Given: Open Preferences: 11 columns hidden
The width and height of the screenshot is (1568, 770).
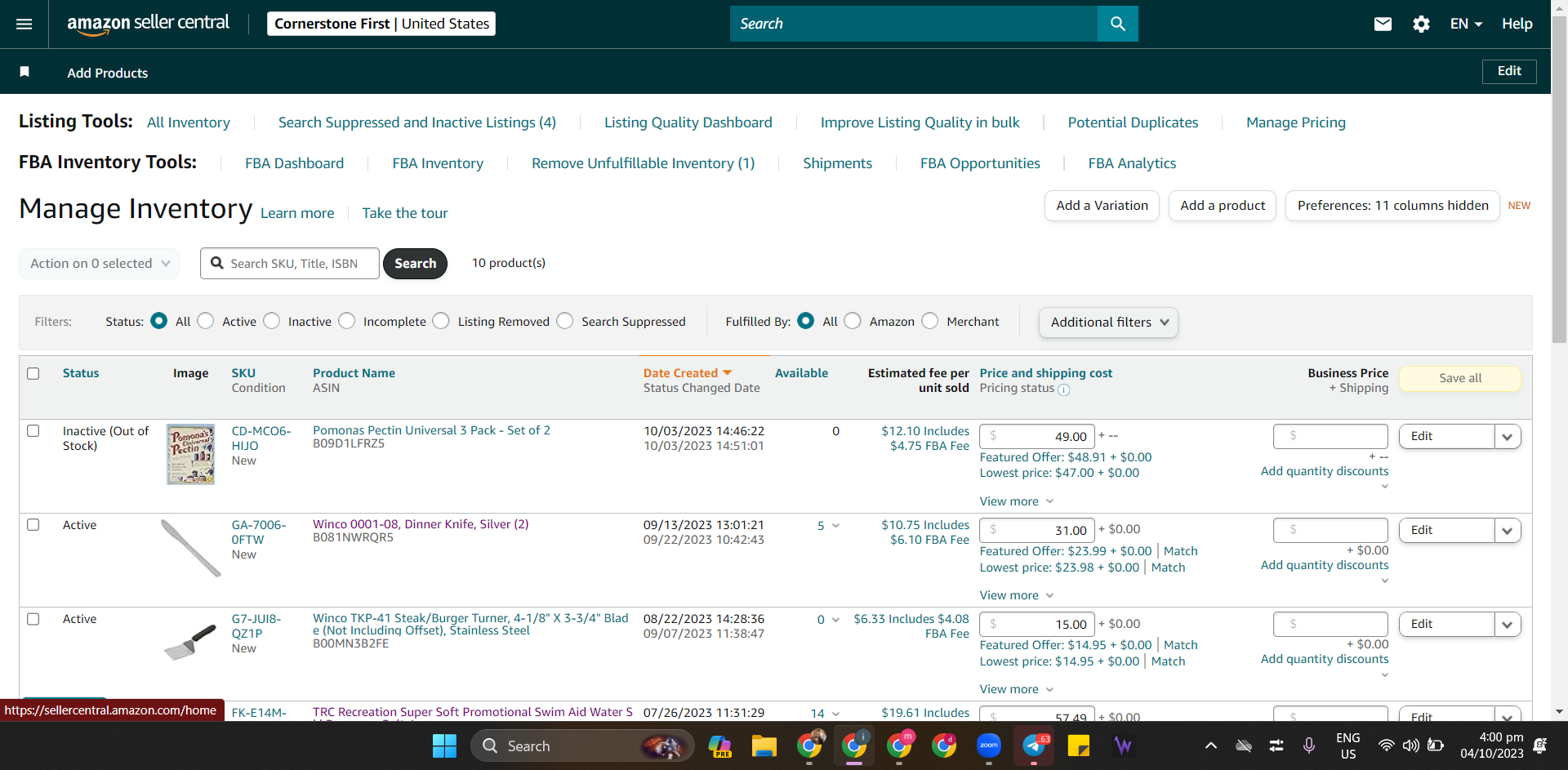Looking at the screenshot, I should tap(1392, 206).
